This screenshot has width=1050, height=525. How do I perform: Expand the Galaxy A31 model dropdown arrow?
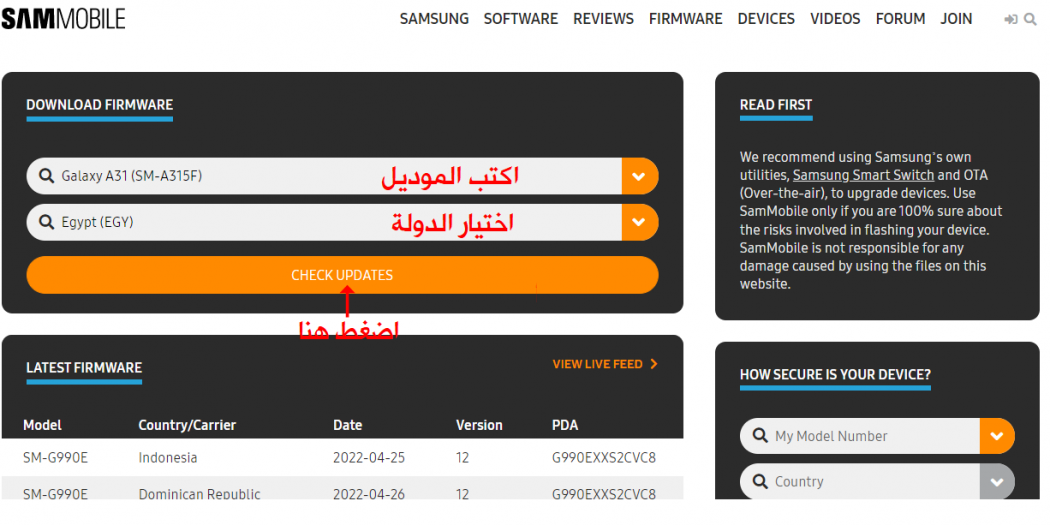tap(640, 176)
